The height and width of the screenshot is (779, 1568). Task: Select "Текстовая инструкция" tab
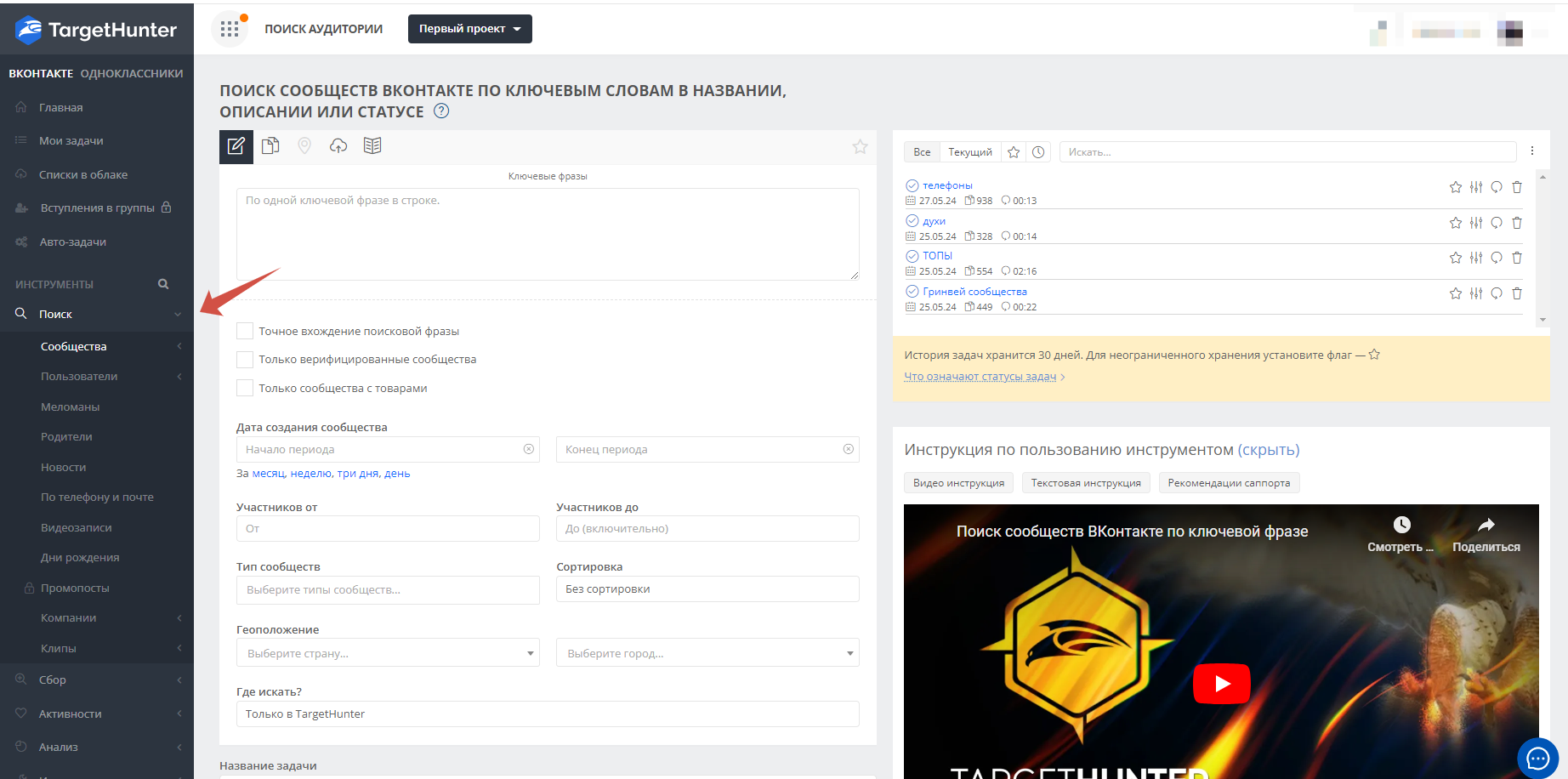click(1086, 483)
